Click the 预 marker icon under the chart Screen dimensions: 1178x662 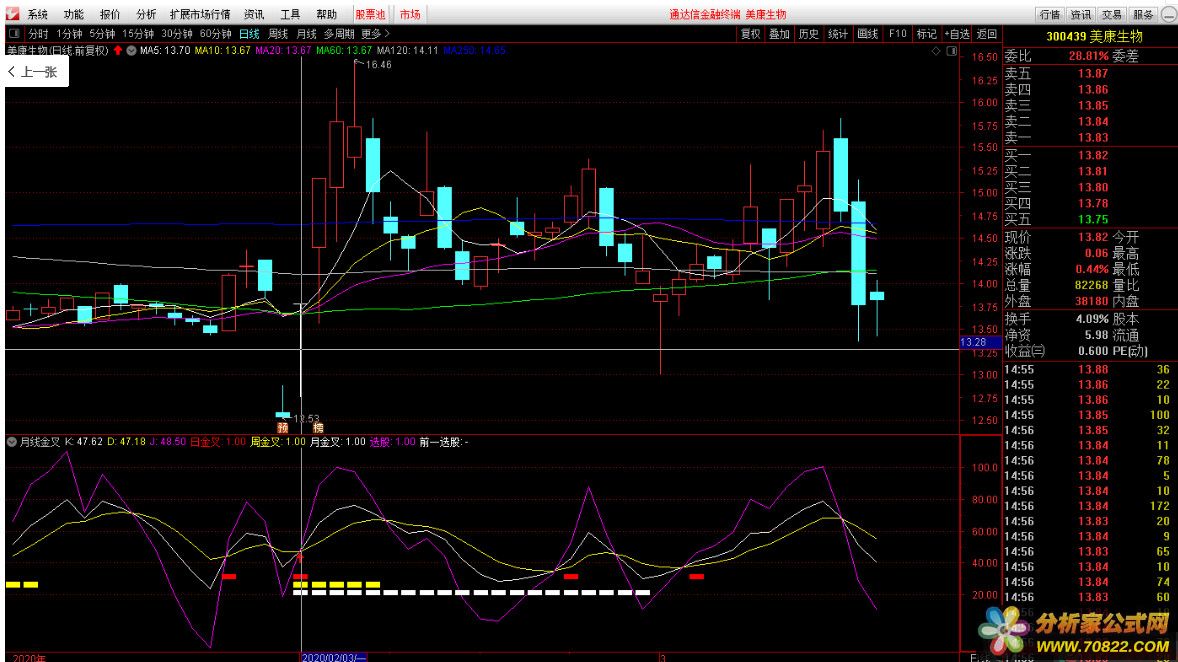[x=283, y=426]
